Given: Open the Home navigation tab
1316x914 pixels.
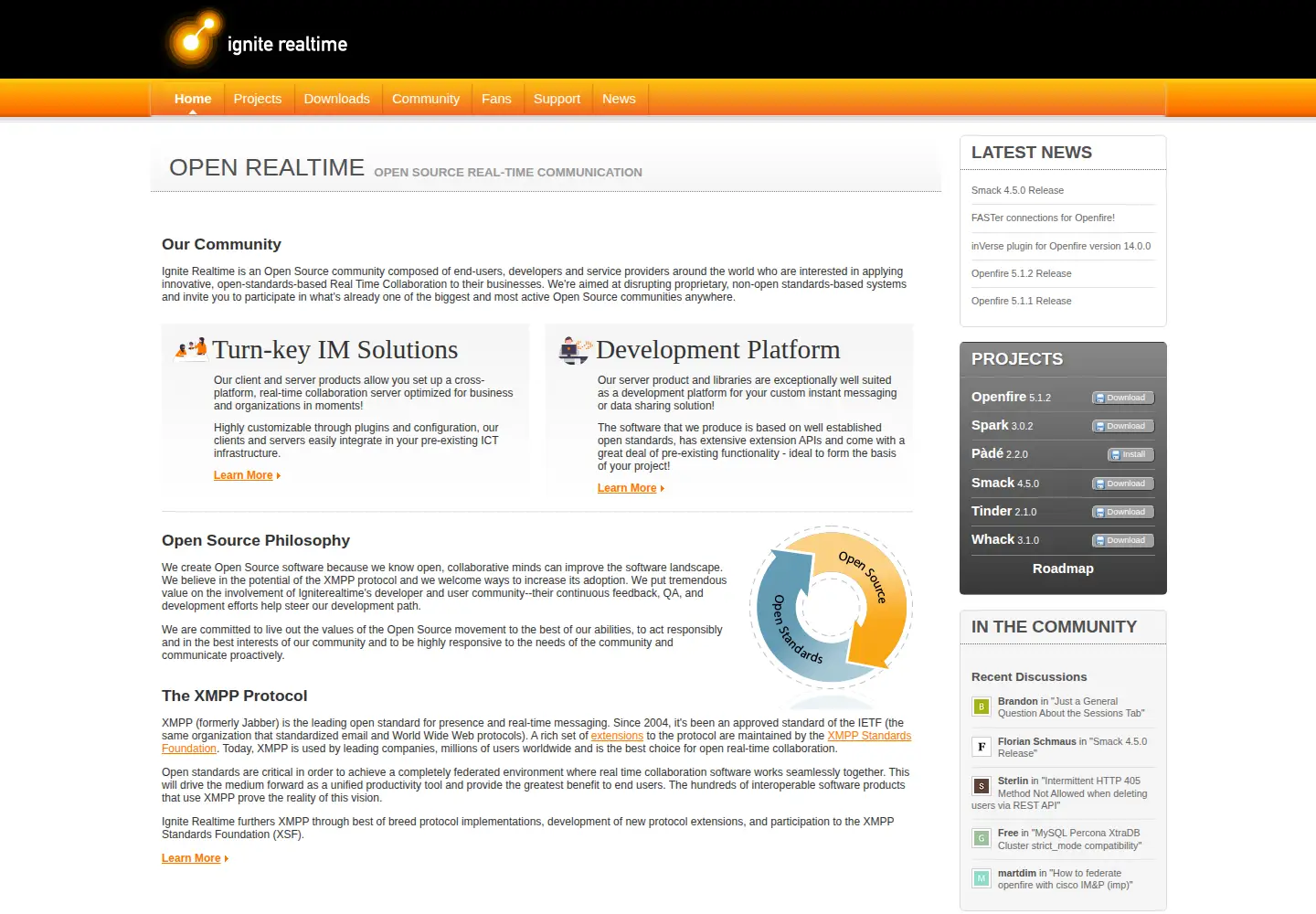Looking at the screenshot, I should coord(193,99).
